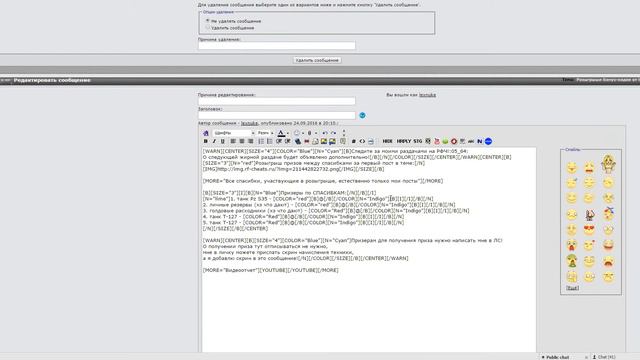Screen dimensions: 640x360
Task: Click the green ball toolbar icon
Action: click(x=445, y=141)
